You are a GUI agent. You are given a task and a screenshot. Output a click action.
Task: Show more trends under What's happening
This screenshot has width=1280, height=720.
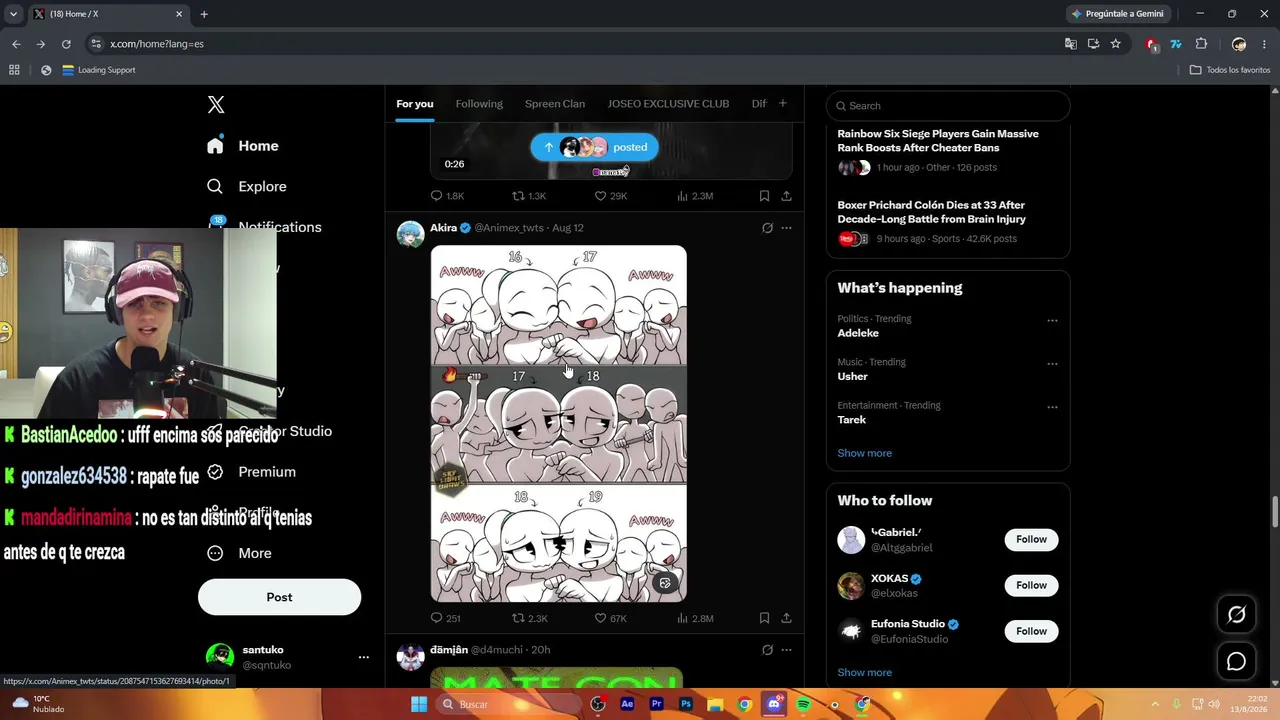pos(864,453)
